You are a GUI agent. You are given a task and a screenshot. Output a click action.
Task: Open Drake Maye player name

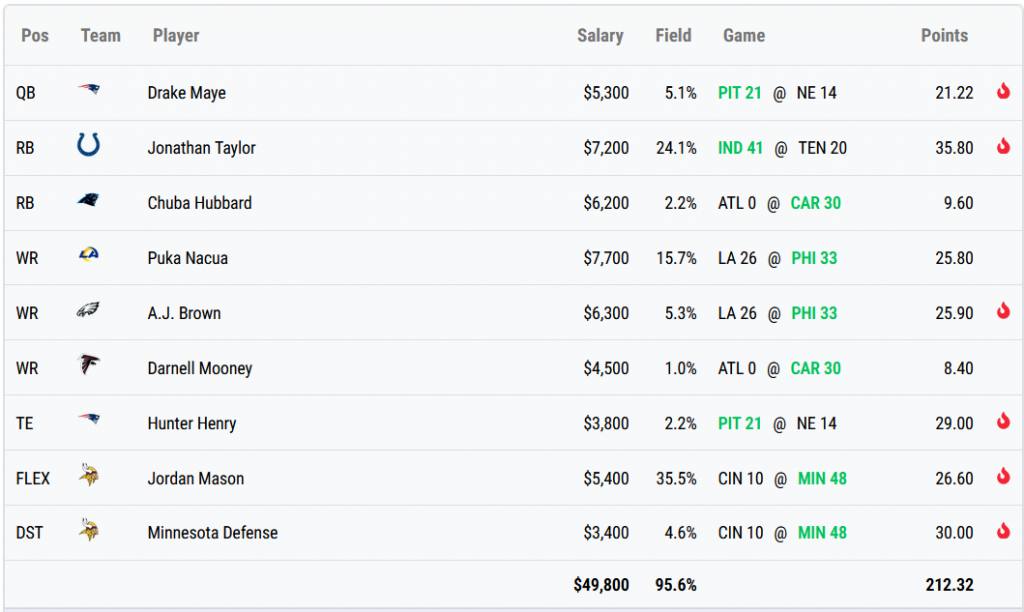[x=187, y=93]
